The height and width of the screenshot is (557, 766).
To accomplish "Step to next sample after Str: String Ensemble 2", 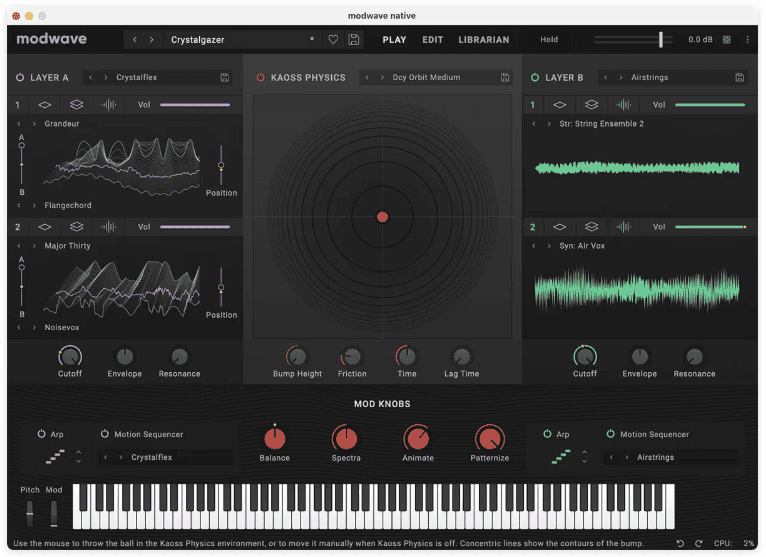I will [x=549, y=124].
